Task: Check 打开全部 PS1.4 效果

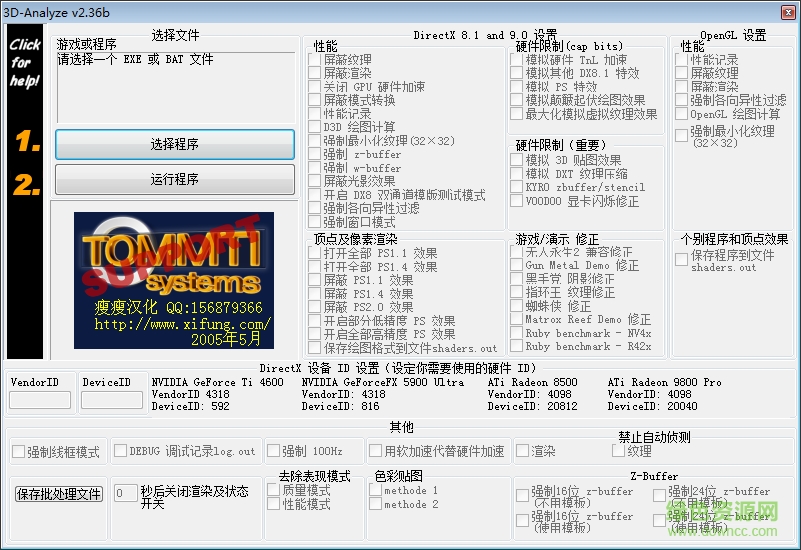Action: point(315,267)
